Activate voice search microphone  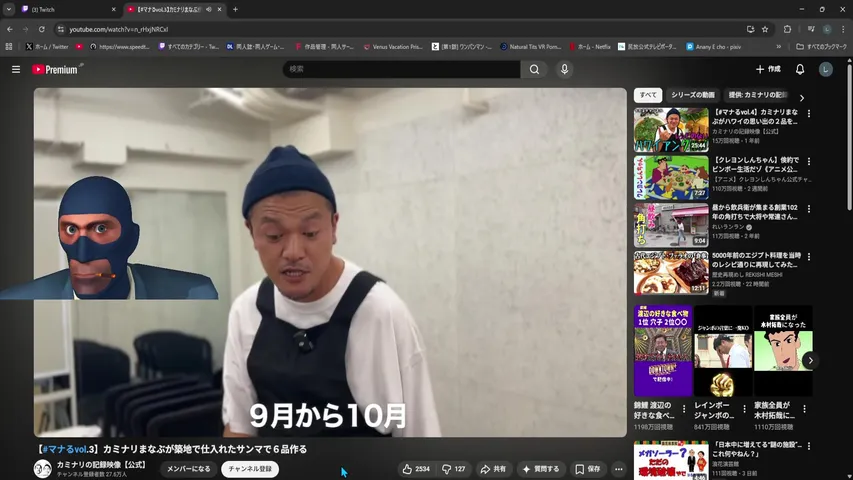[x=564, y=69]
